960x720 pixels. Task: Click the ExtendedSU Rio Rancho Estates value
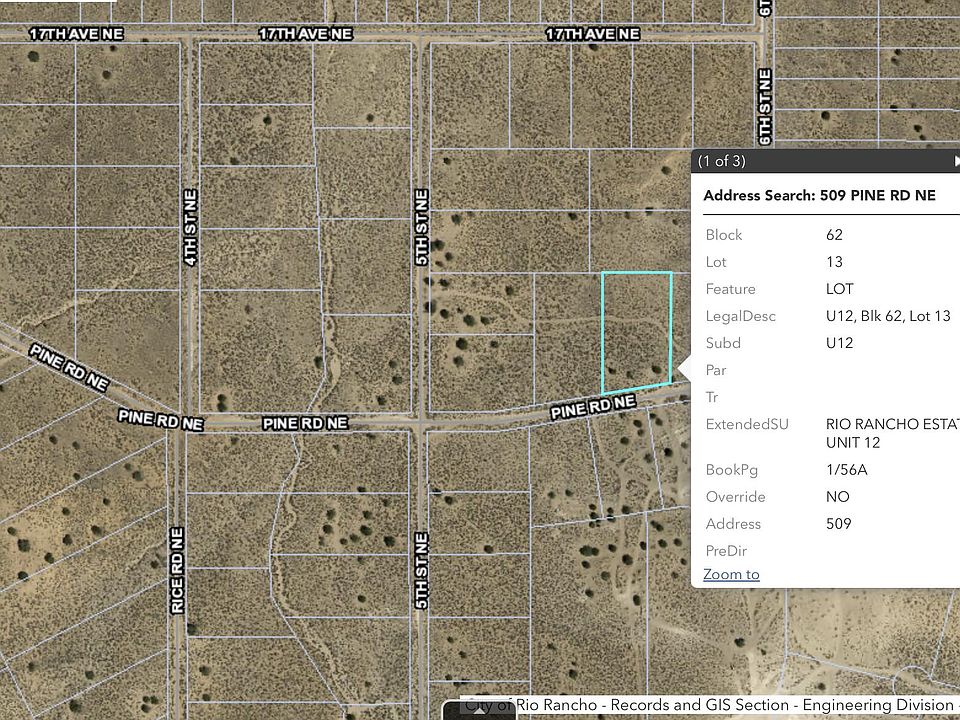[893, 433]
